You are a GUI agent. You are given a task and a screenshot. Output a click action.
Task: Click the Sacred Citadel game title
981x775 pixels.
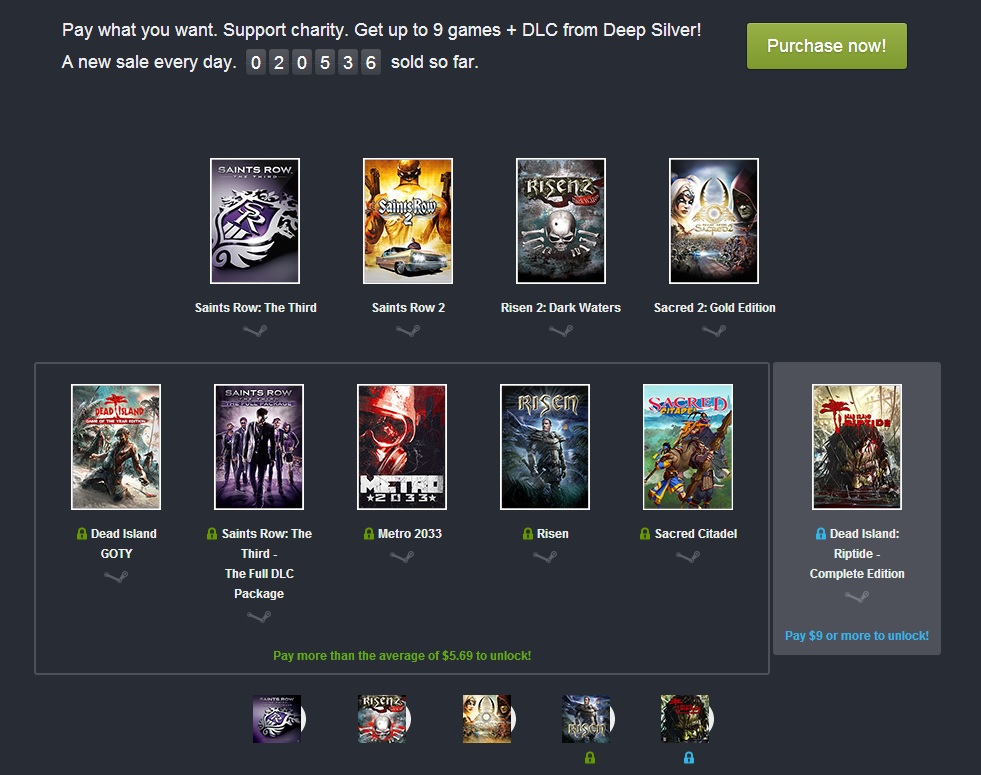pyautogui.click(x=695, y=534)
